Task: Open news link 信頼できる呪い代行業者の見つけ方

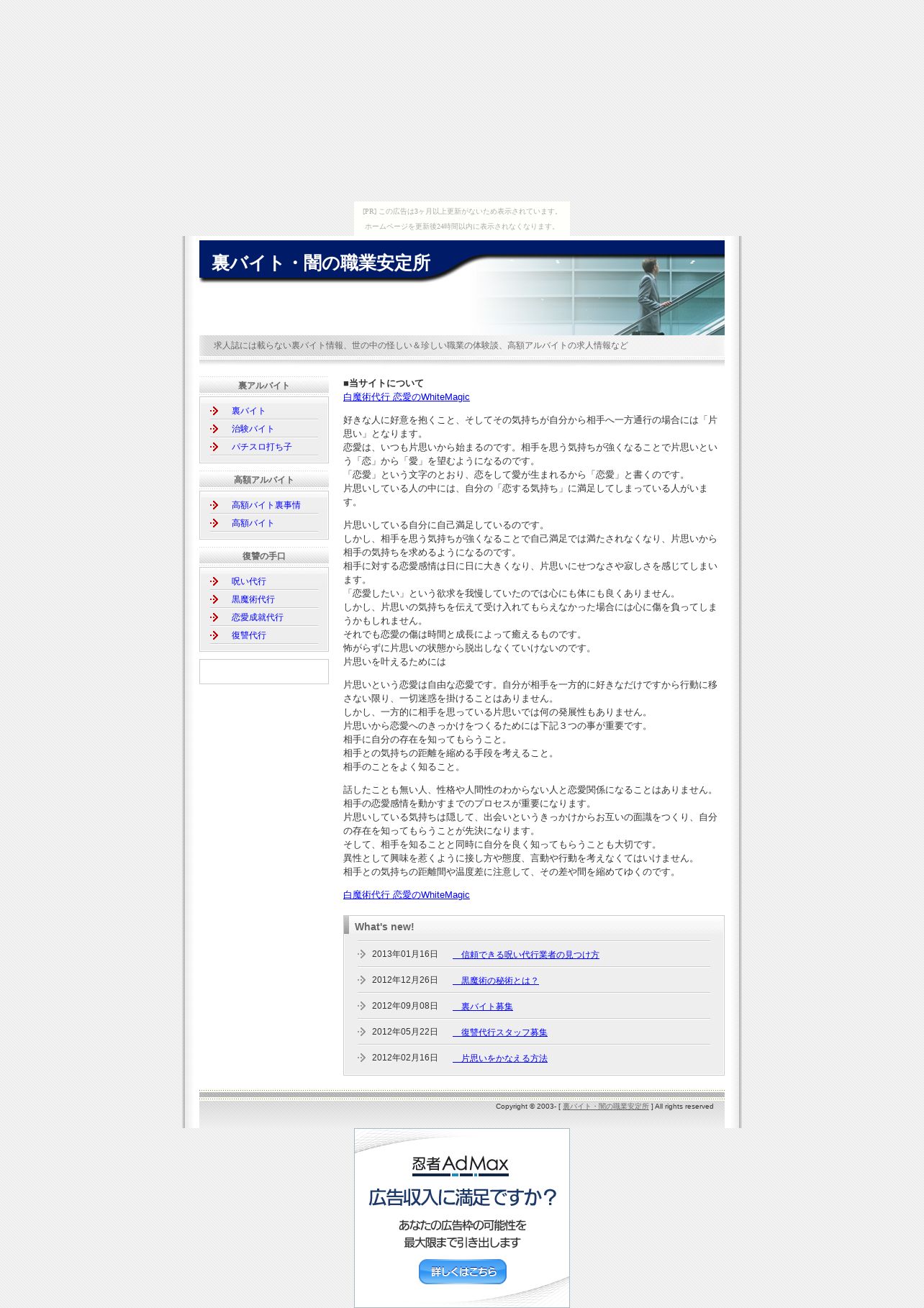Action: (526, 955)
